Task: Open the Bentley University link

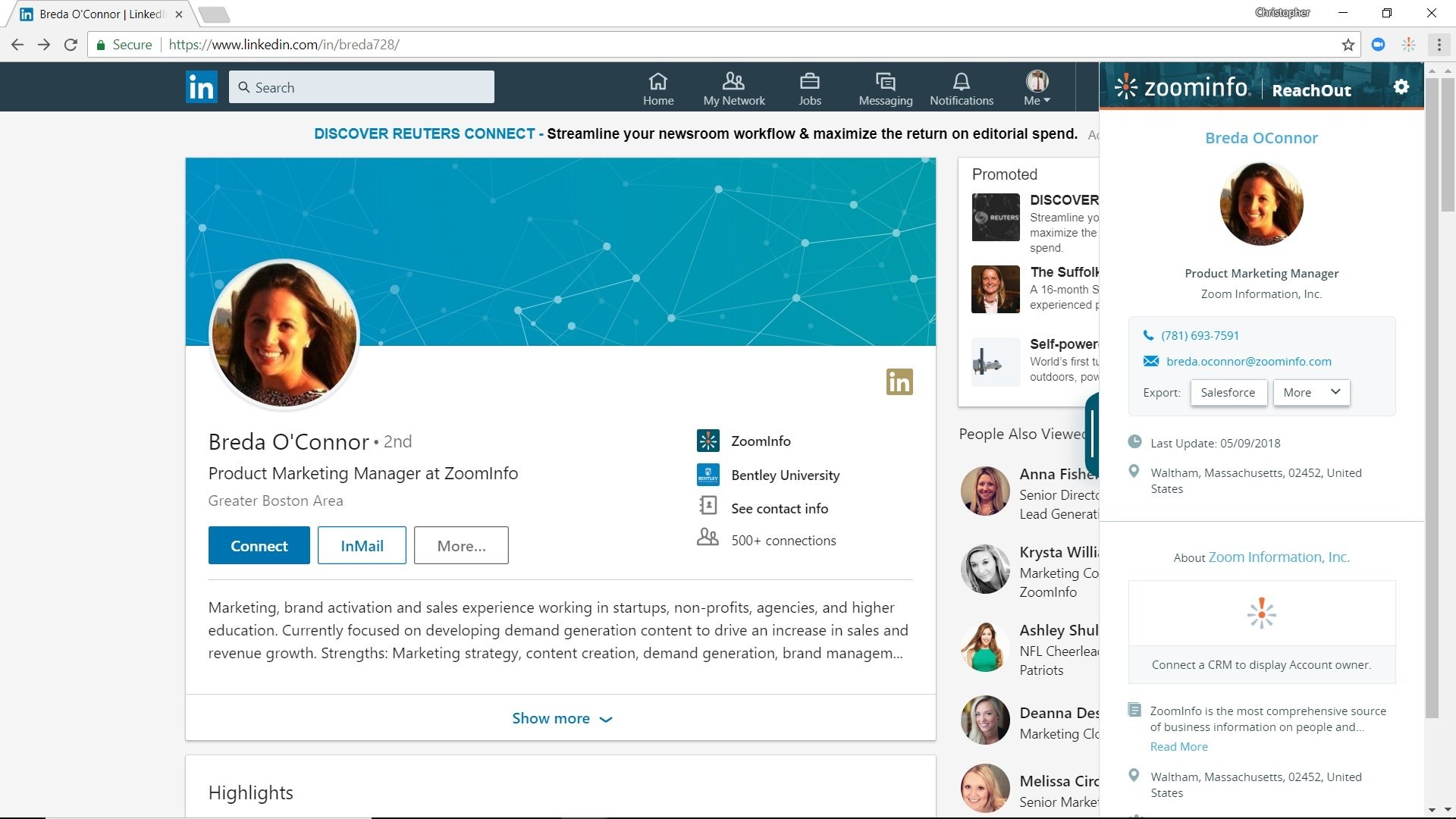Action: (x=786, y=475)
